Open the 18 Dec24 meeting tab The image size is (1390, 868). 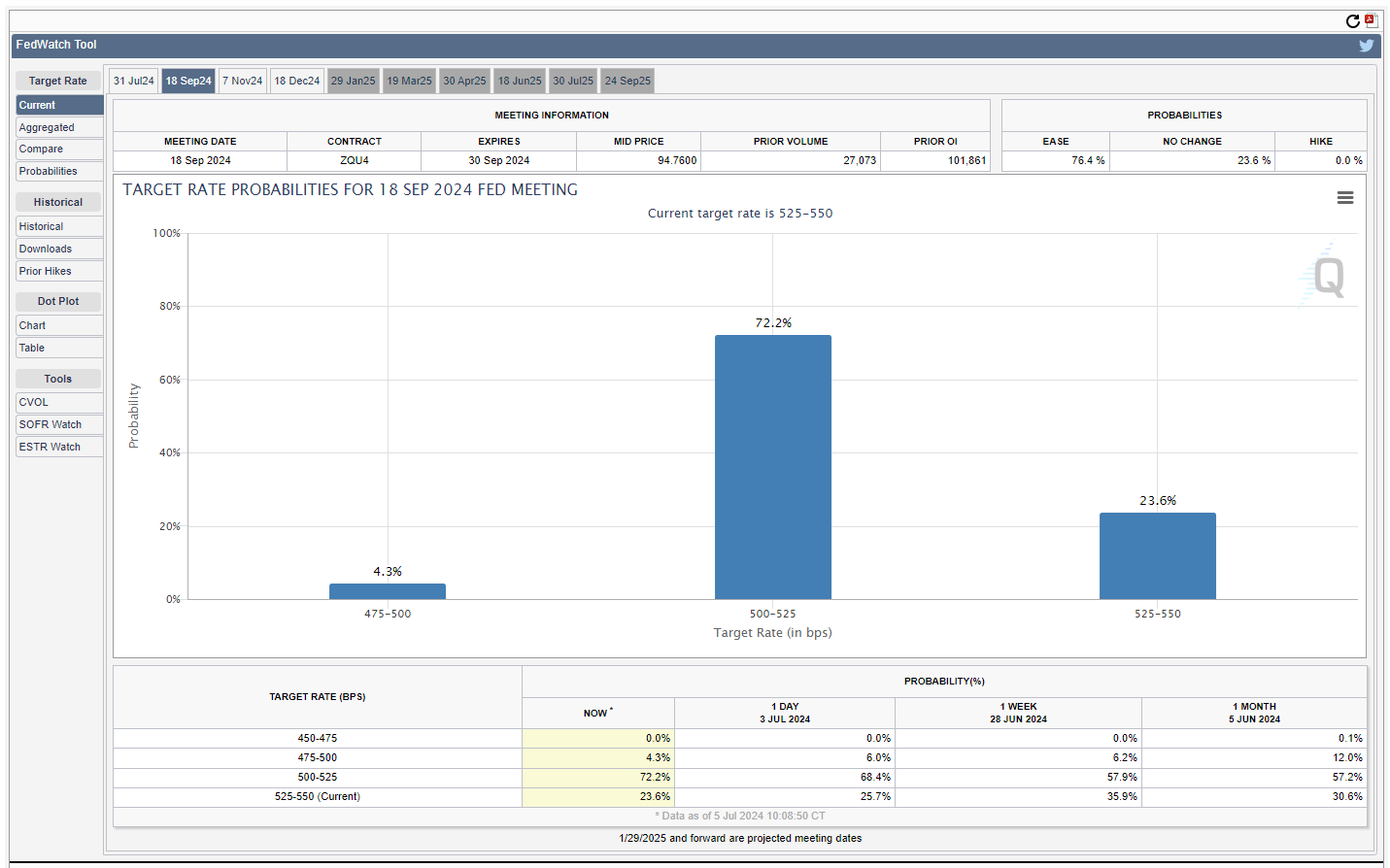296,82
